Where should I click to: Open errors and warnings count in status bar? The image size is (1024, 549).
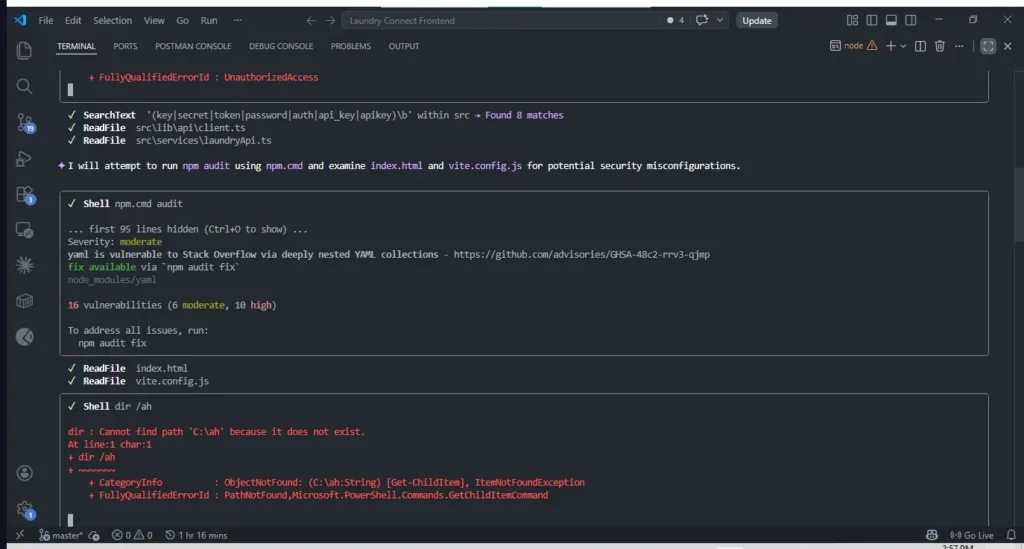pos(132,535)
